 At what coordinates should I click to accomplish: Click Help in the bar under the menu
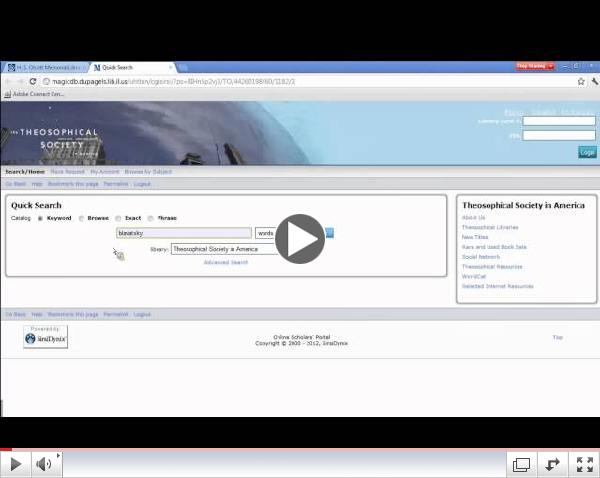coord(37,184)
